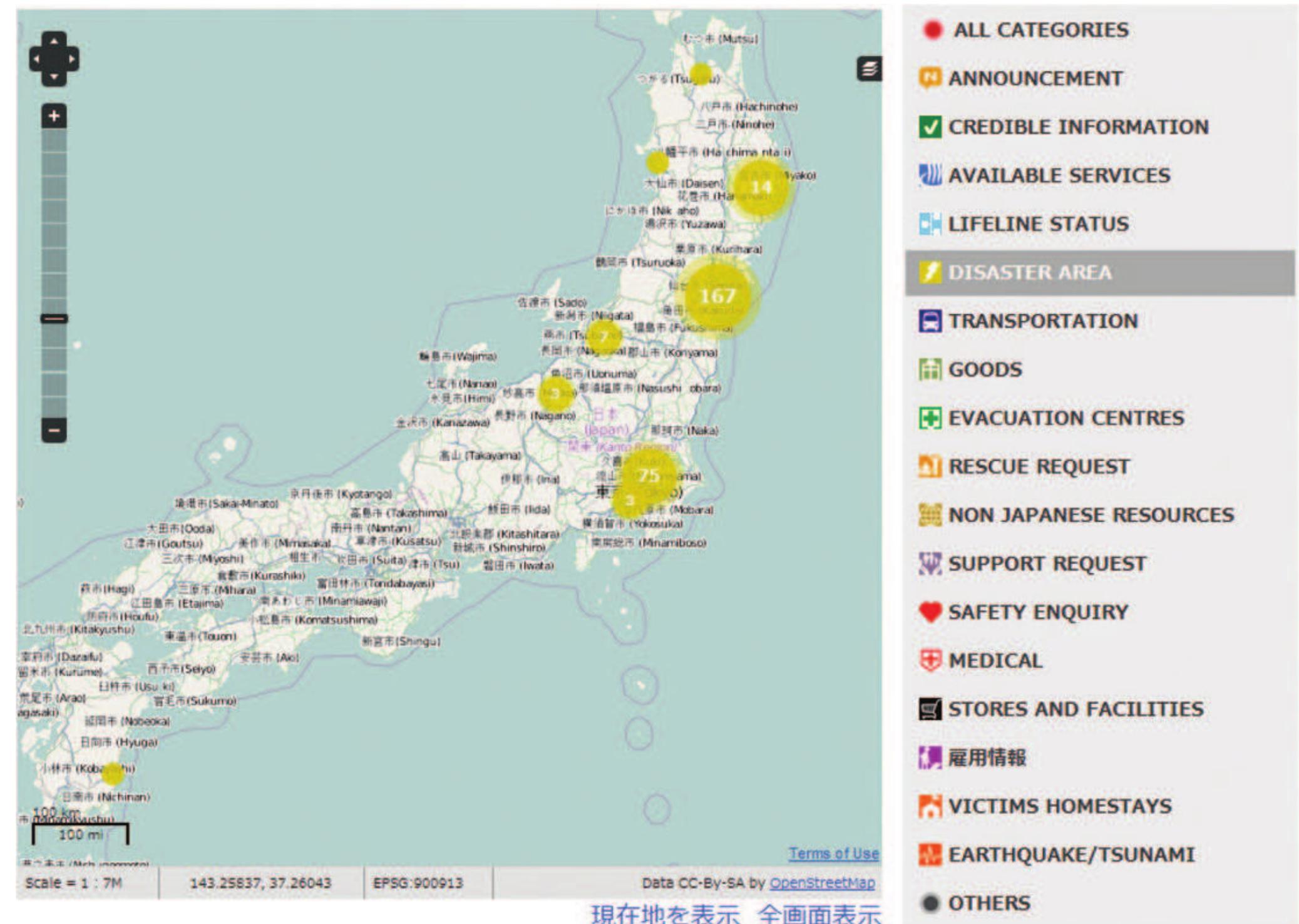Image resolution: width=1299 pixels, height=924 pixels.
Task: Deselect the highlighted DISASTER AREA filter
Action: (x=932, y=273)
